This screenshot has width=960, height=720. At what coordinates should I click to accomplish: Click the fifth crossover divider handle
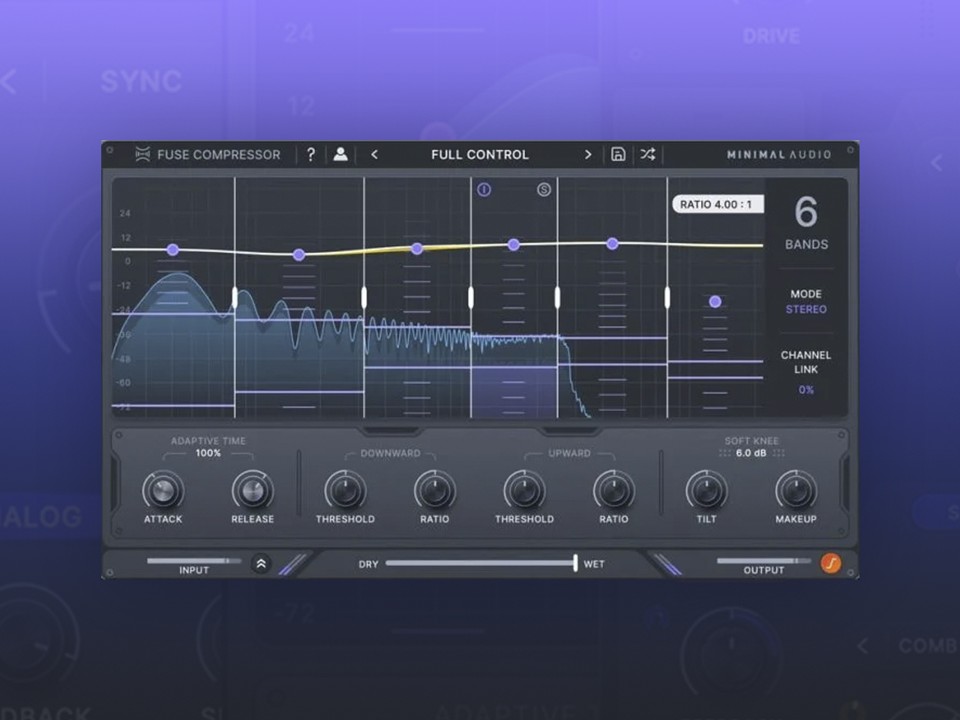667,298
